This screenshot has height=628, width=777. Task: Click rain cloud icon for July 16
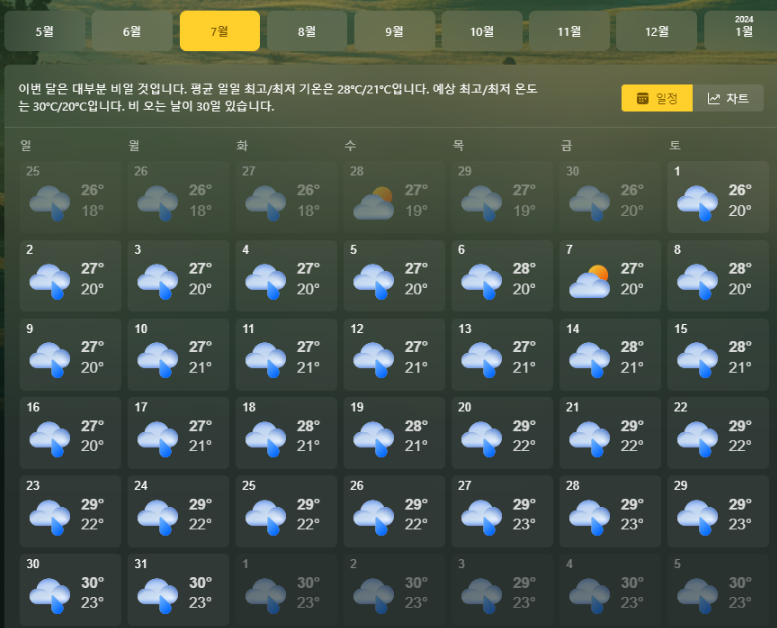pyautogui.click(x=50, y=439)
